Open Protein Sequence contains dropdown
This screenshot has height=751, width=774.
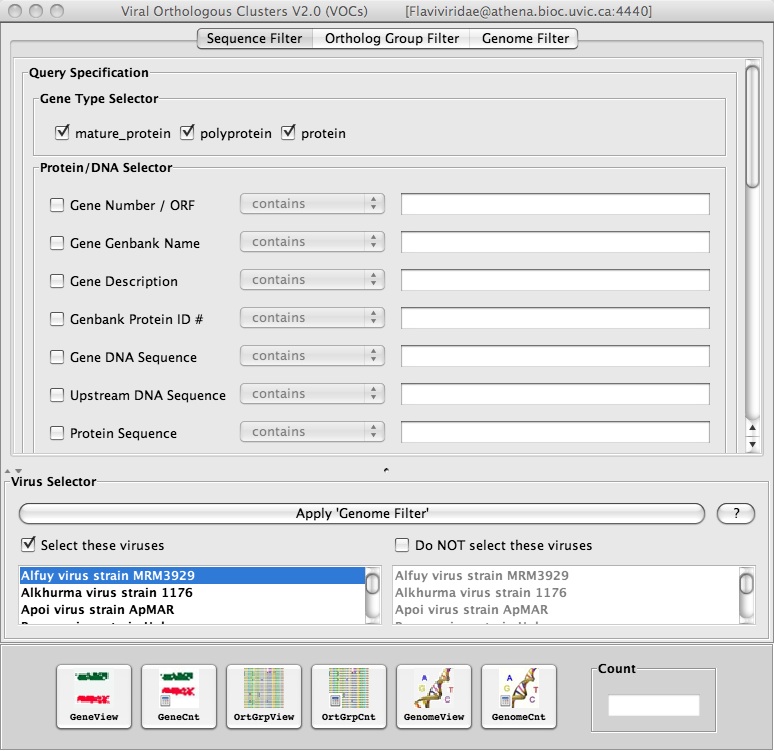pyautogui.click(x=312, y=432)
